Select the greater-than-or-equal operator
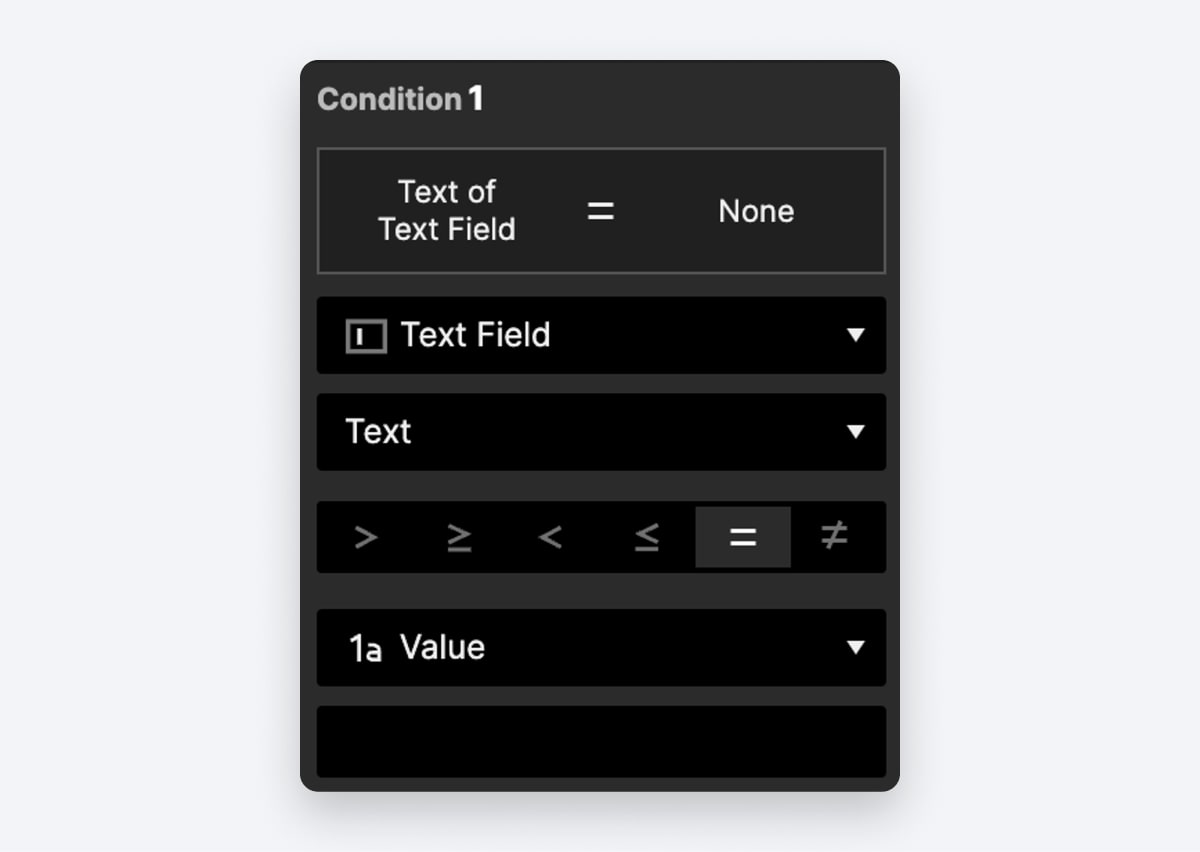Screen dimensions: 1200x852 click(x=458, y=537)
